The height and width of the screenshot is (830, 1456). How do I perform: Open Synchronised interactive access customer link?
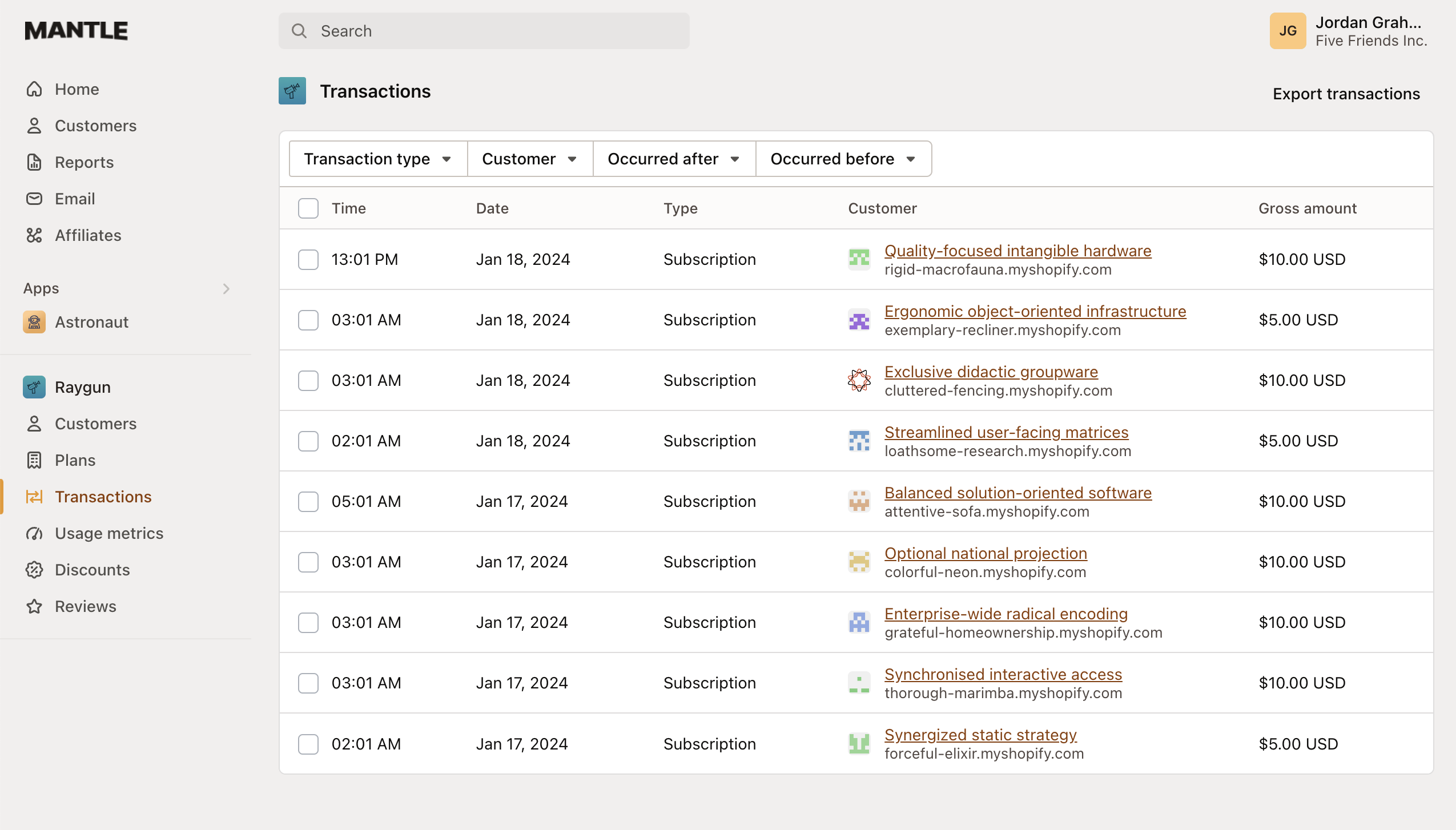click(1003, 674)
